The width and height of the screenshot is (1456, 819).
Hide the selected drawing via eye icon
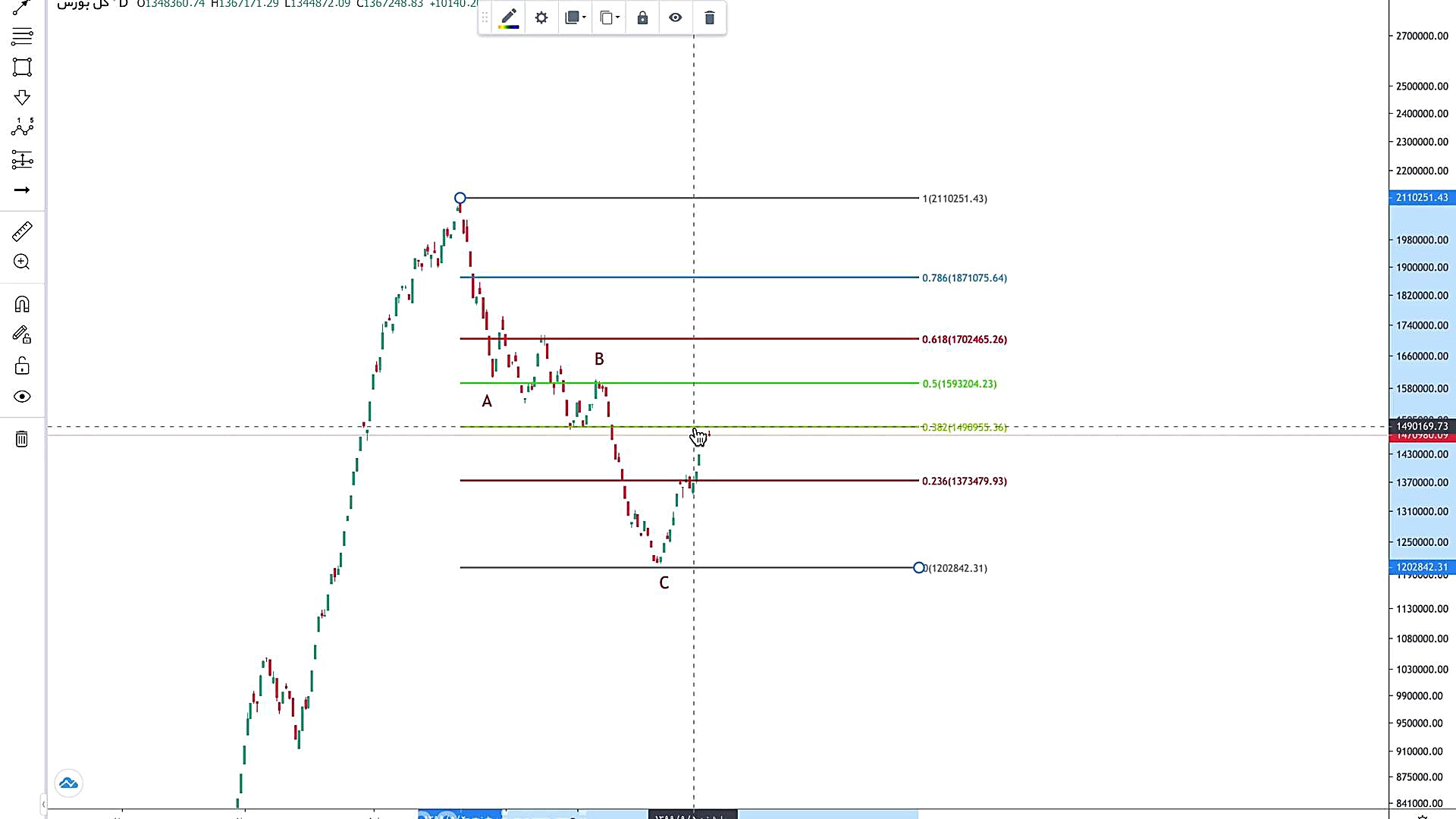[676, 18]
